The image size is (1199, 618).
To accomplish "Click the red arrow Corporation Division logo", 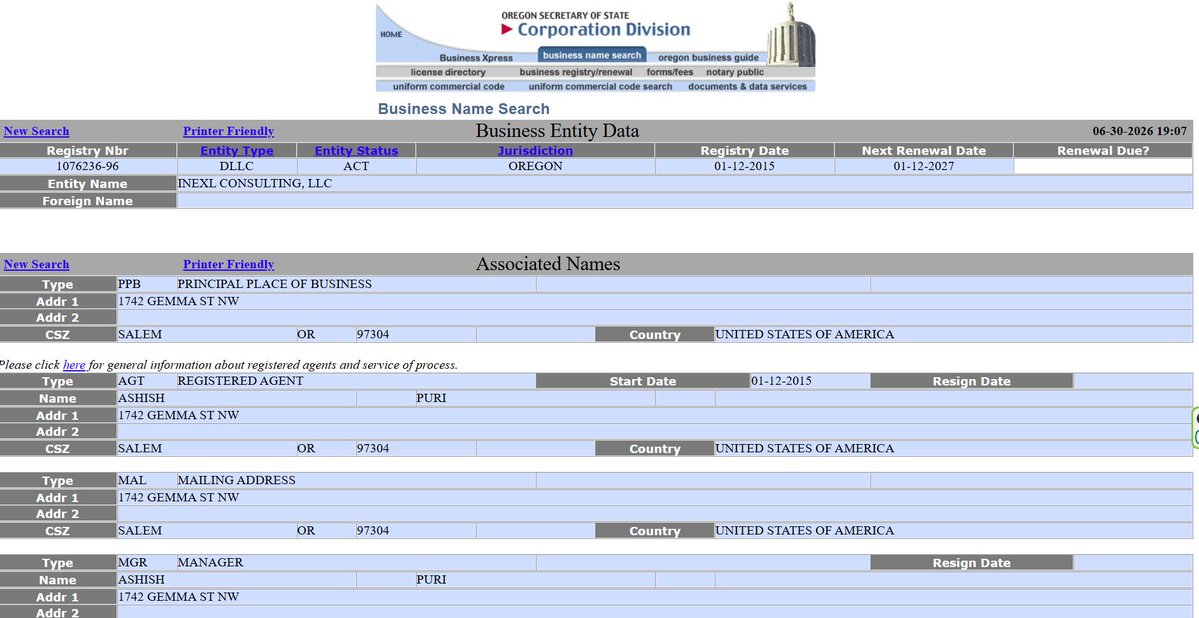I will pos(596,30).
